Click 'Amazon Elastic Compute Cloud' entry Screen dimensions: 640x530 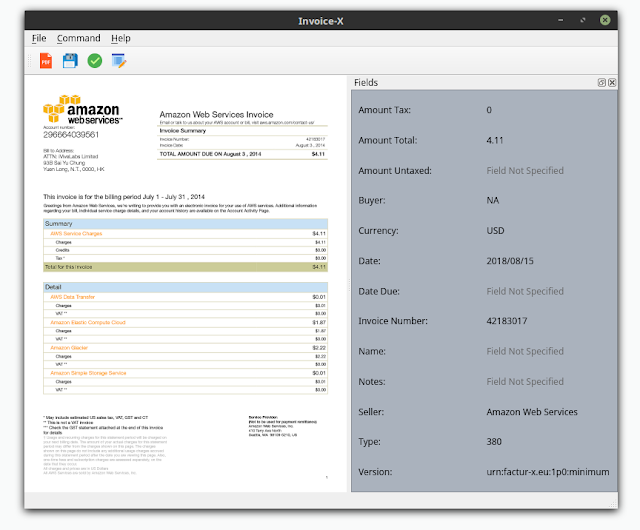(x=88, y=322)
